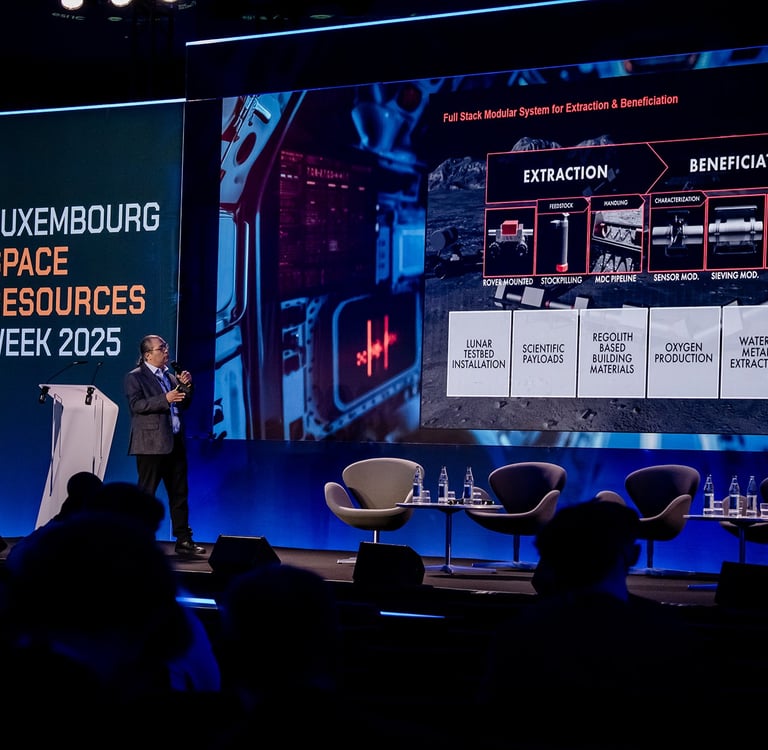Open the sensor module image

676,237
